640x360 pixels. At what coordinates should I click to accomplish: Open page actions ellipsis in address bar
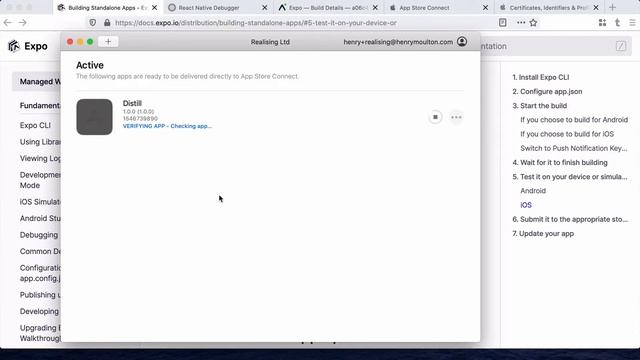coord(521,23)
